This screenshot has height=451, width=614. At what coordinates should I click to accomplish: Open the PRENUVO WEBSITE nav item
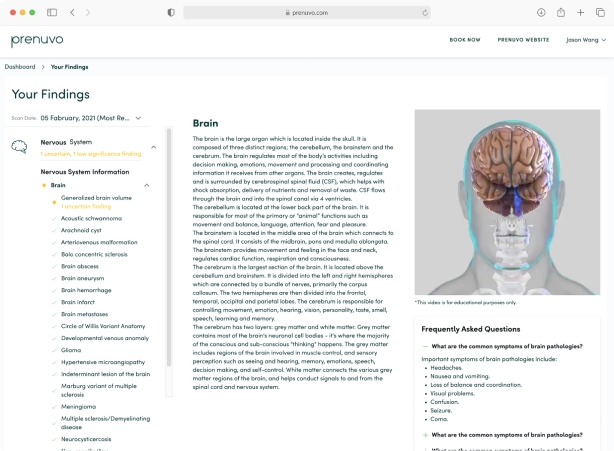point(523,40)
